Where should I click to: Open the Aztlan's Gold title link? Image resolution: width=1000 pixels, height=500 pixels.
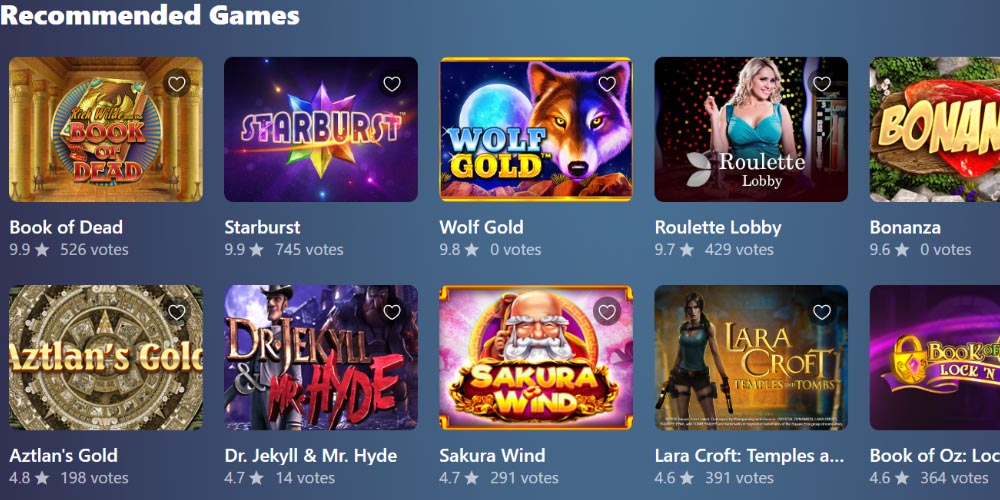click(64, 455)
